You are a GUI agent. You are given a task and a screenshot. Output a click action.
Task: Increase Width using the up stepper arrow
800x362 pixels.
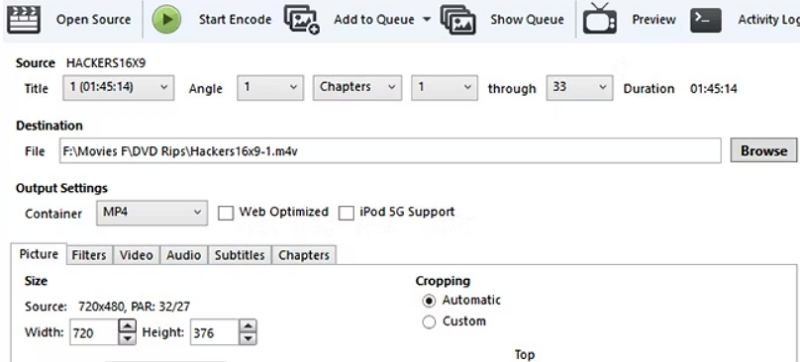pyautogui.click(x=128, y=326)
